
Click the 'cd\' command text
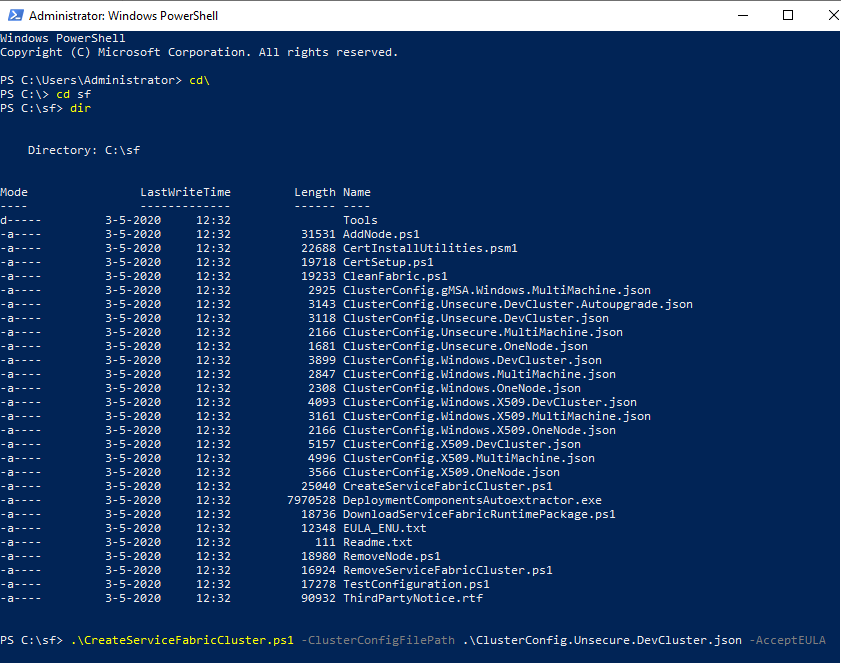coord(200,80)
